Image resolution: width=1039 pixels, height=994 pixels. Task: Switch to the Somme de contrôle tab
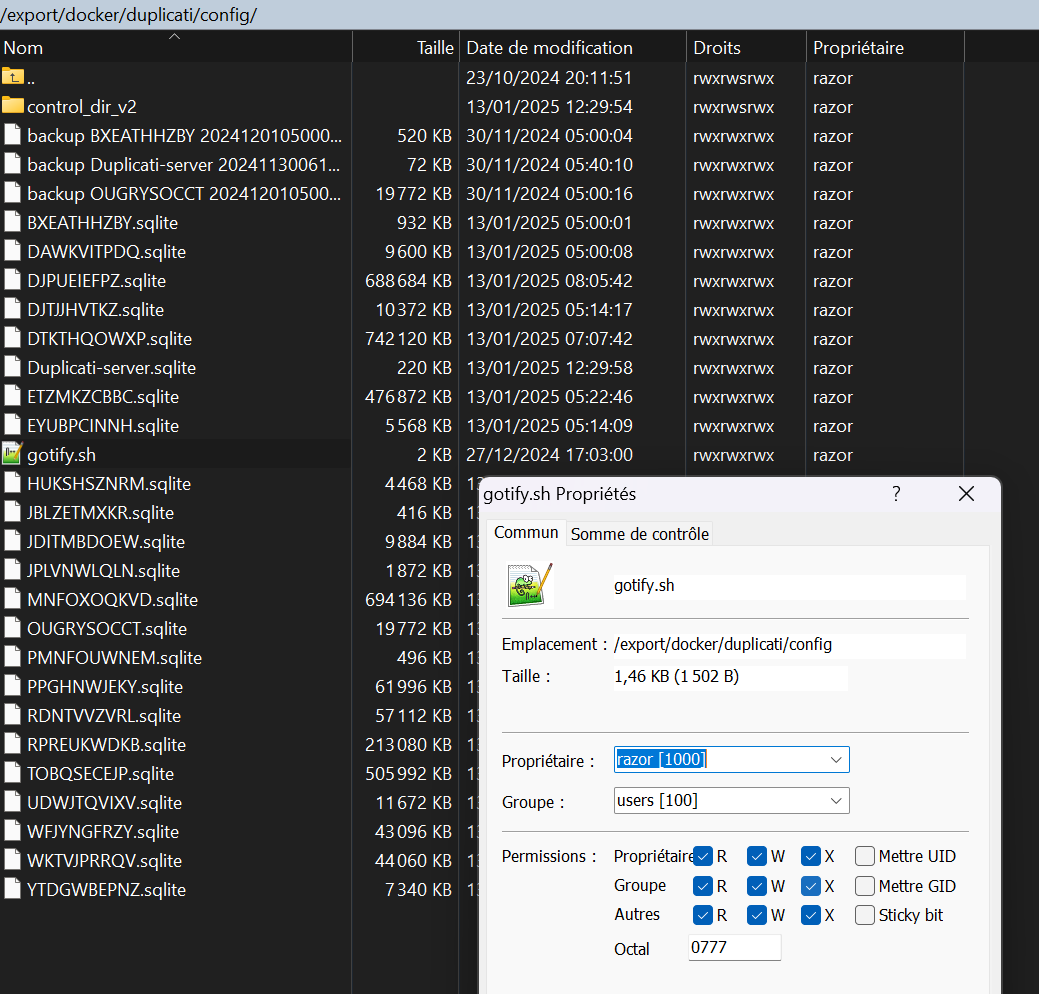point(640,533)
